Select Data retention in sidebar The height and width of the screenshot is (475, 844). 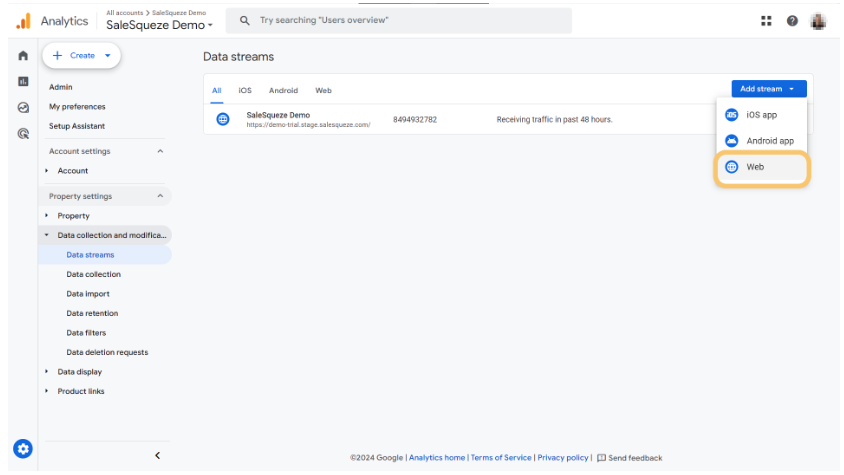coord(92,313)
